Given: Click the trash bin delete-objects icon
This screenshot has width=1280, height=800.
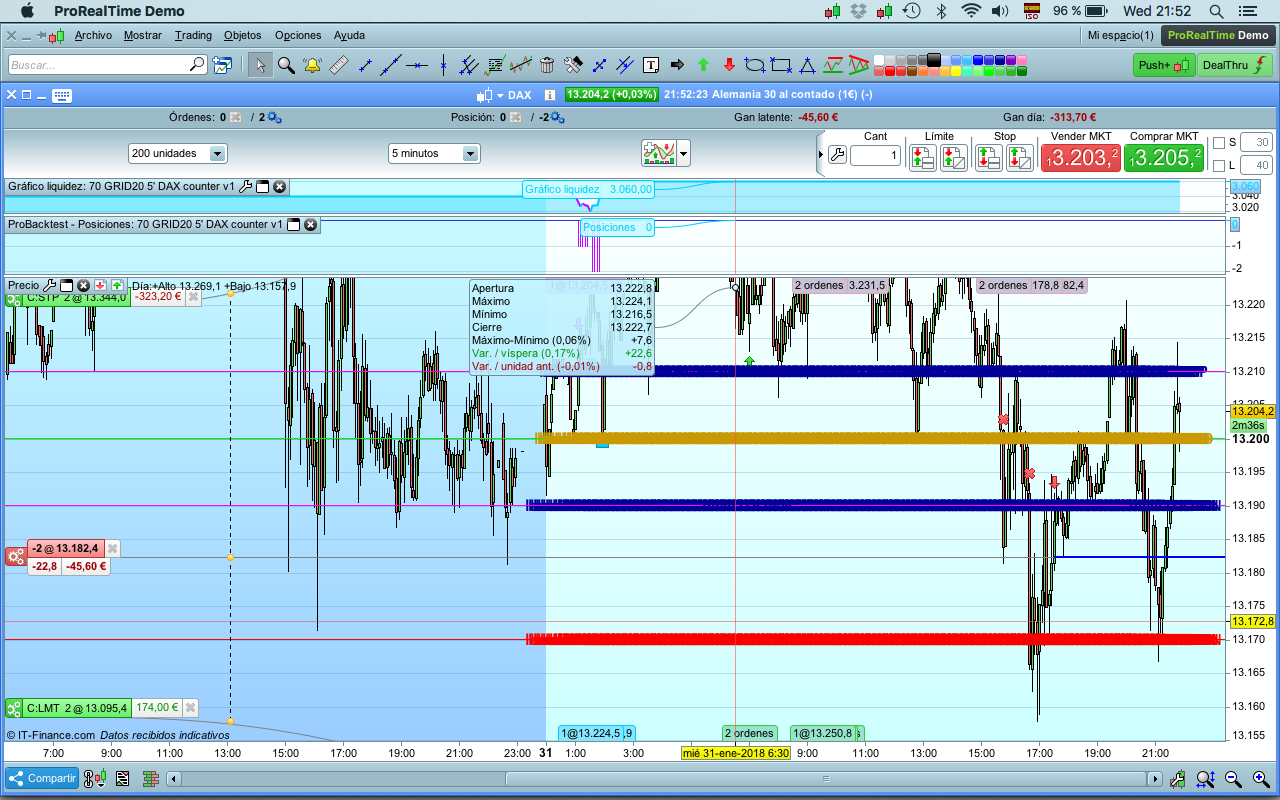Looking at the screenshot, I should tap(547, 65).
